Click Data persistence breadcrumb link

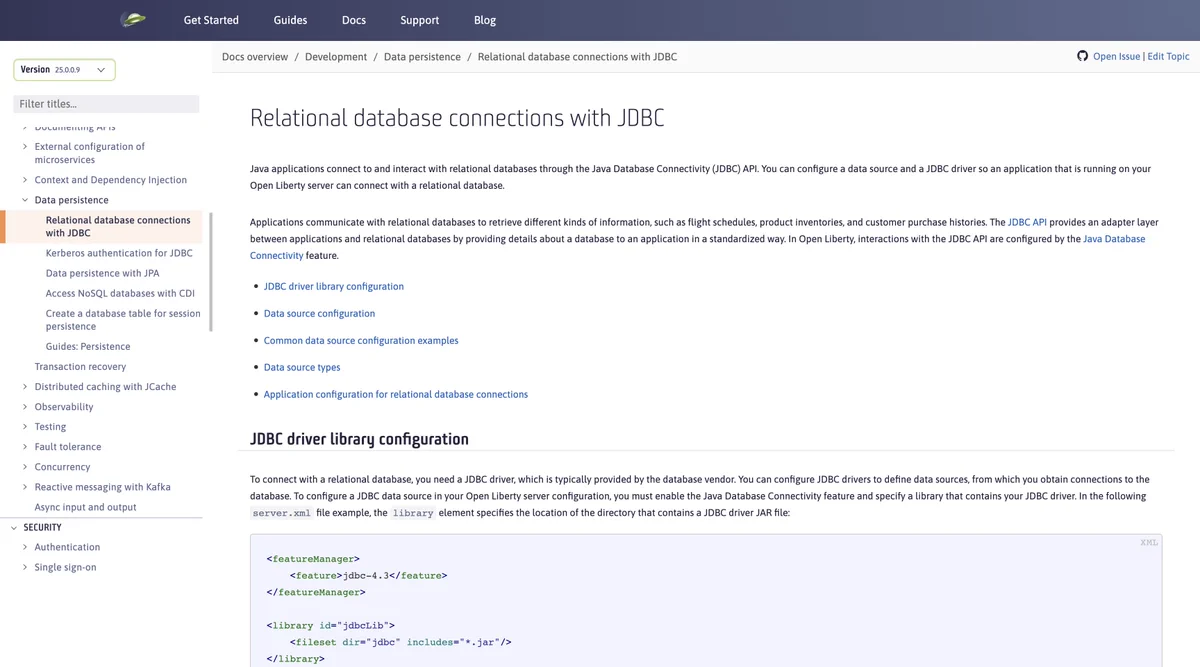point(422,57)
